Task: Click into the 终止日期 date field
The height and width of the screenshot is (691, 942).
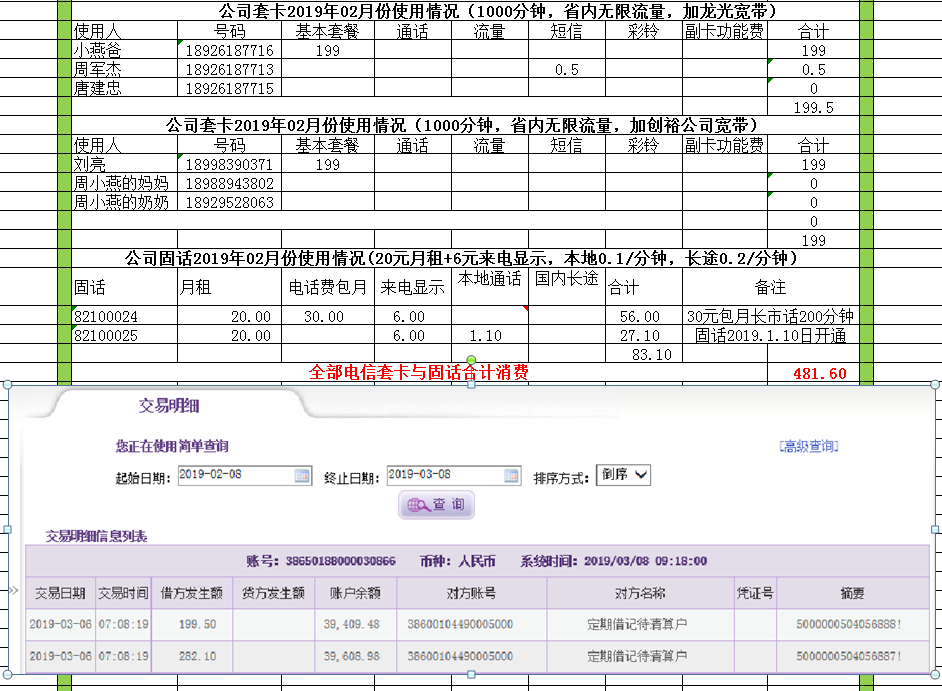Action: point(444,476)
